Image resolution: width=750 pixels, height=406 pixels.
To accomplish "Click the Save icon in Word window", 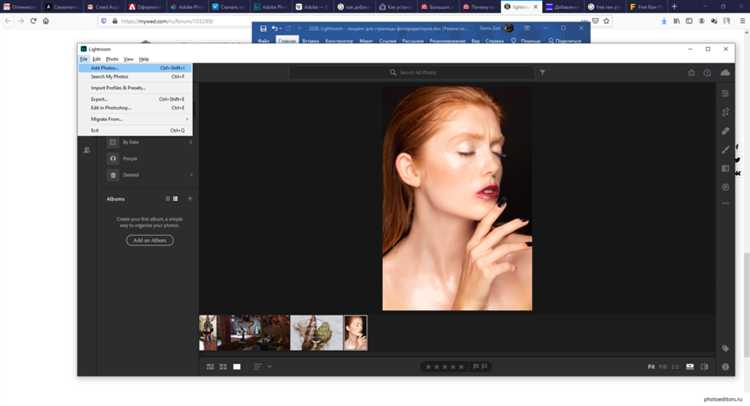I will (x=263, y=29).
